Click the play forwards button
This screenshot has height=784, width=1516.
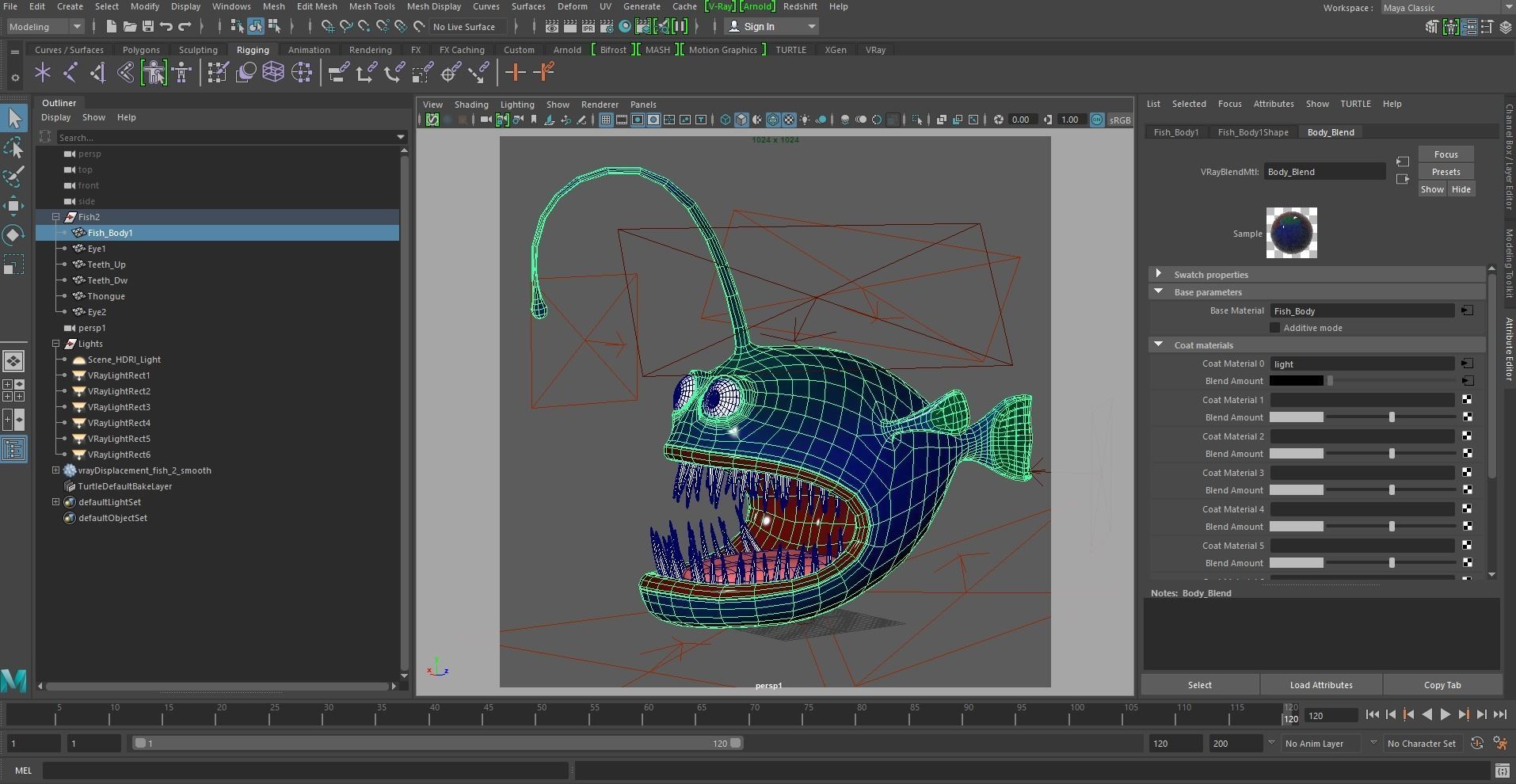point(1445,715)
